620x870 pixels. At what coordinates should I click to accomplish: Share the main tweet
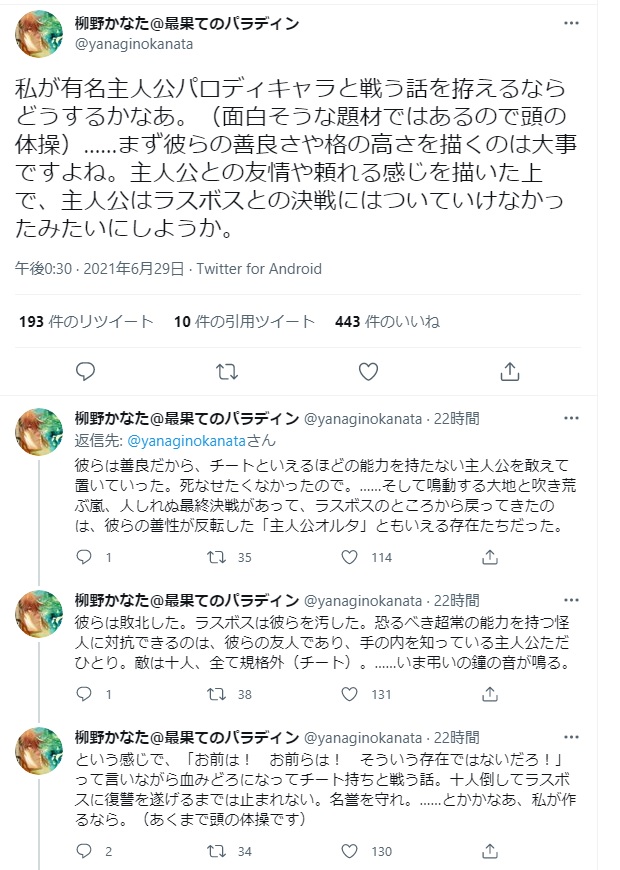click(x=509, y=371)
